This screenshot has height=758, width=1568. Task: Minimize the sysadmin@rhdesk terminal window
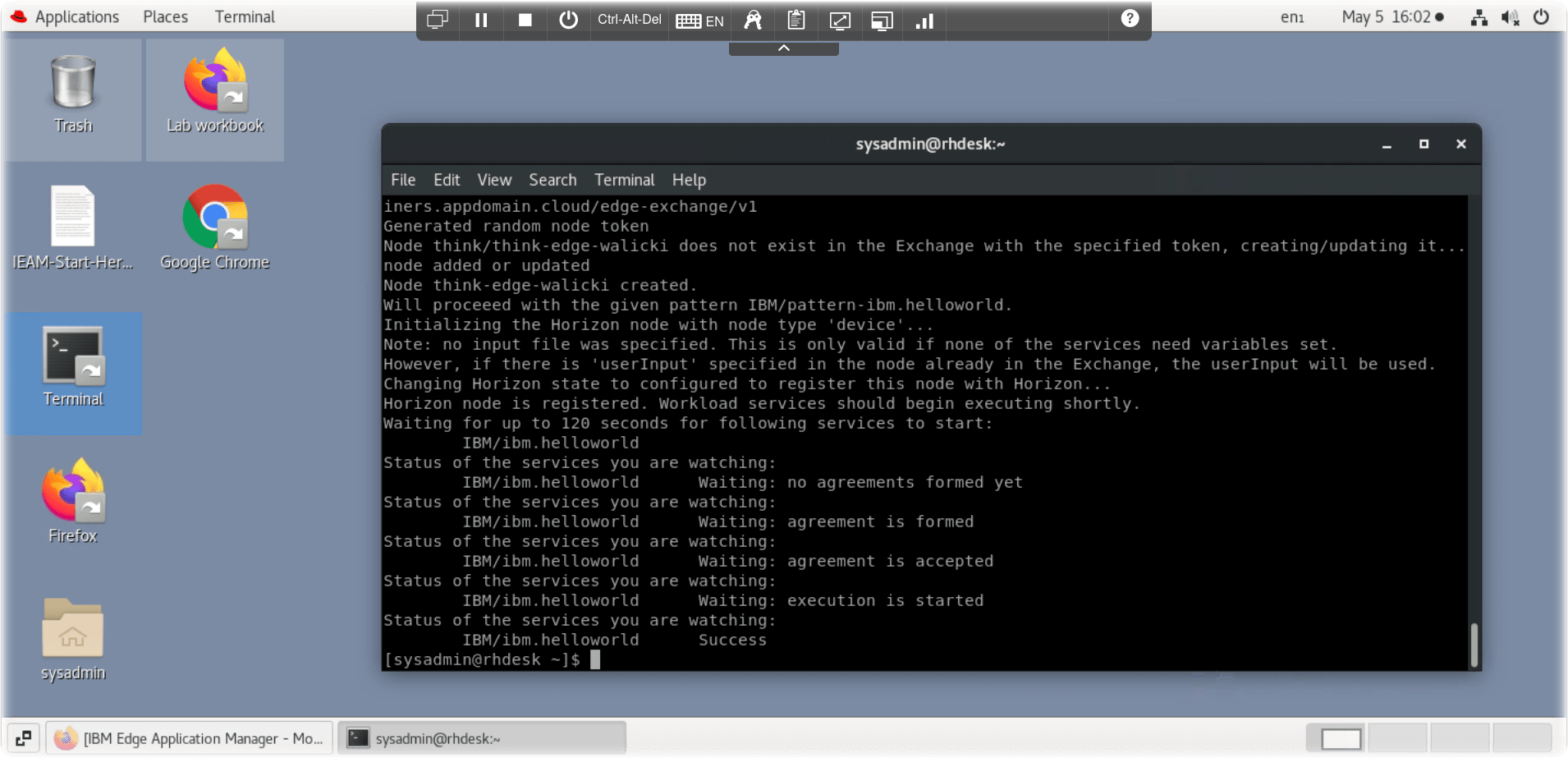coord(1387,145)
